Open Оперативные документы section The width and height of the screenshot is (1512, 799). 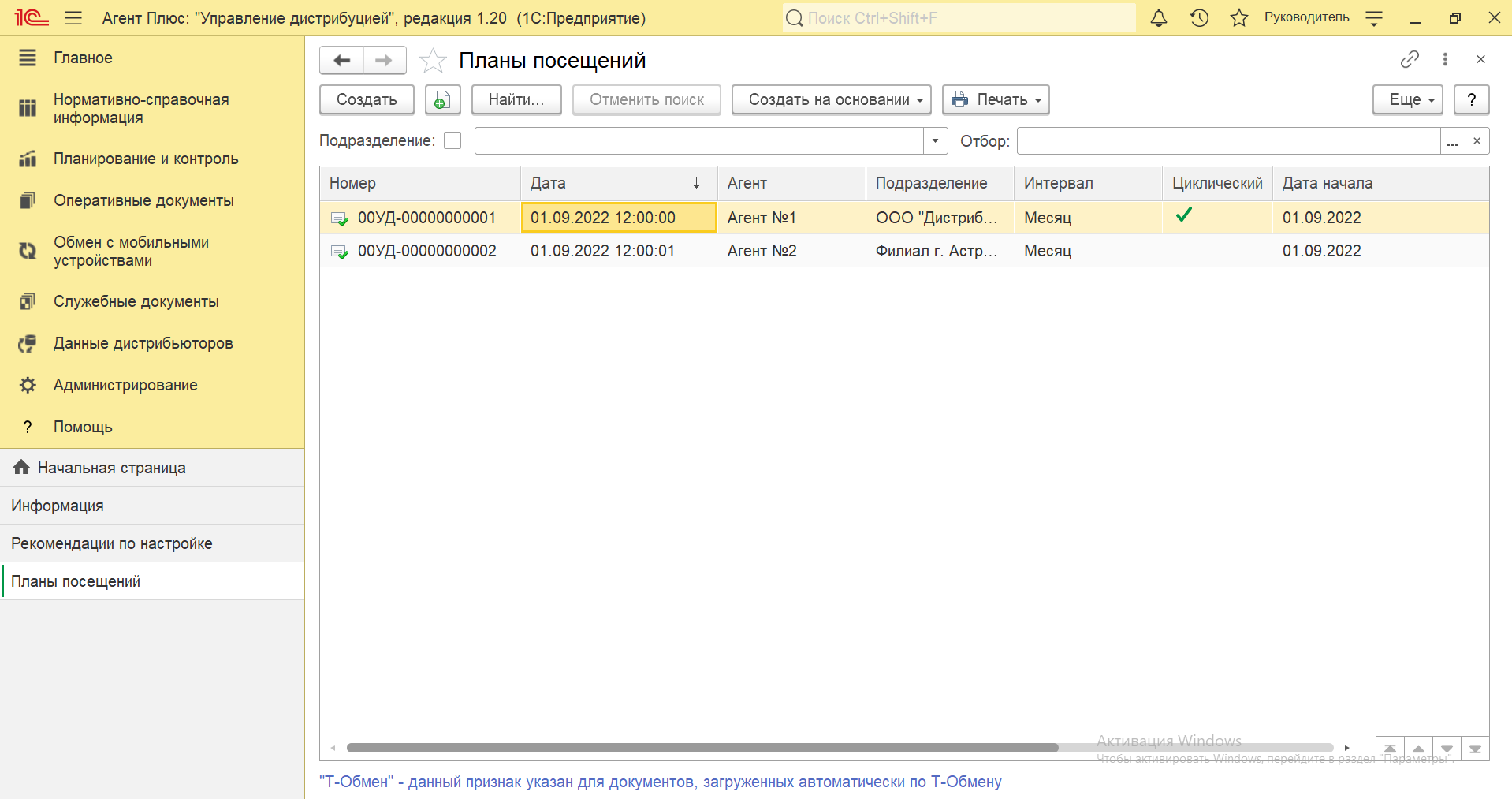152,200
